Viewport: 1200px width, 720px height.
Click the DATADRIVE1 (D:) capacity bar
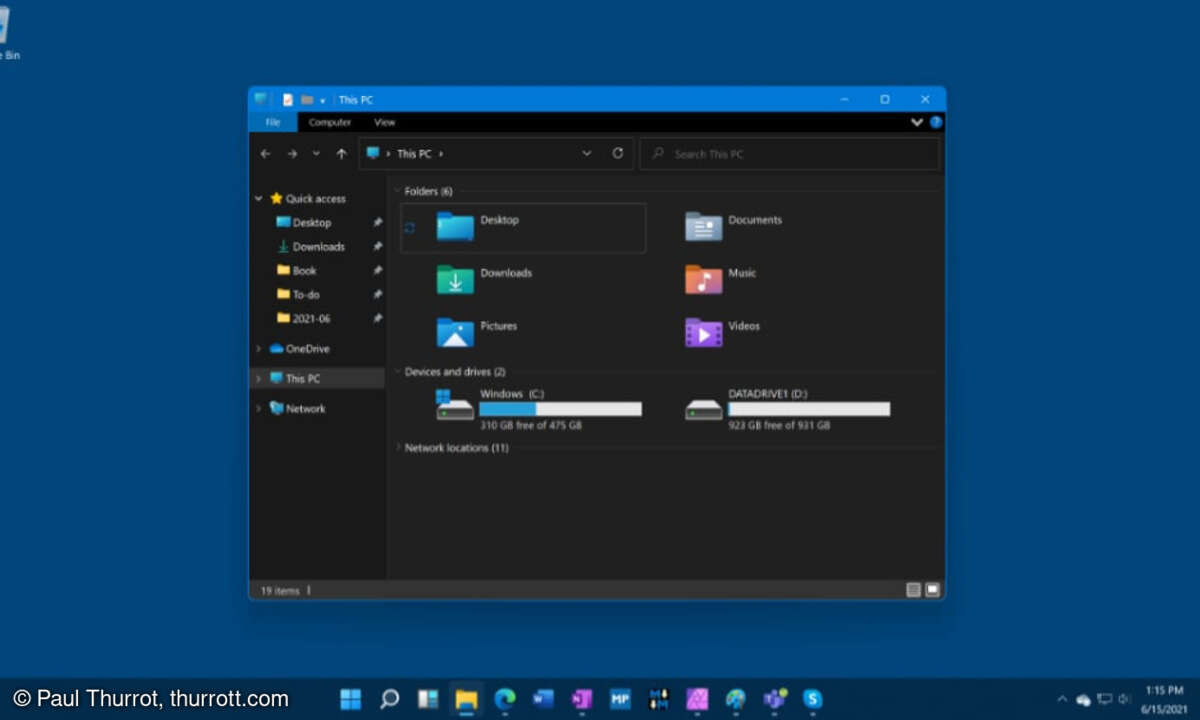click(x=809, y=409)
